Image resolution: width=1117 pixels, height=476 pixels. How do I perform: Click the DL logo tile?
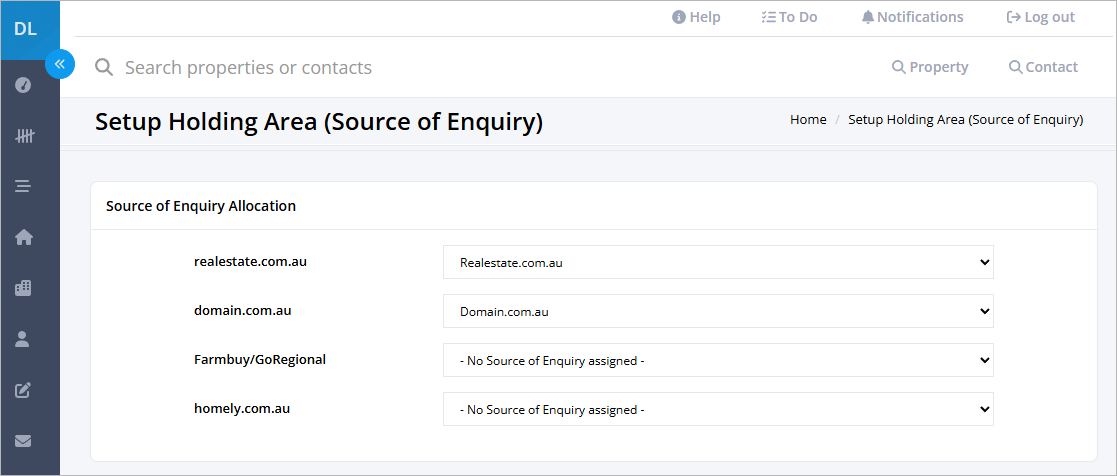pos(30,30)
